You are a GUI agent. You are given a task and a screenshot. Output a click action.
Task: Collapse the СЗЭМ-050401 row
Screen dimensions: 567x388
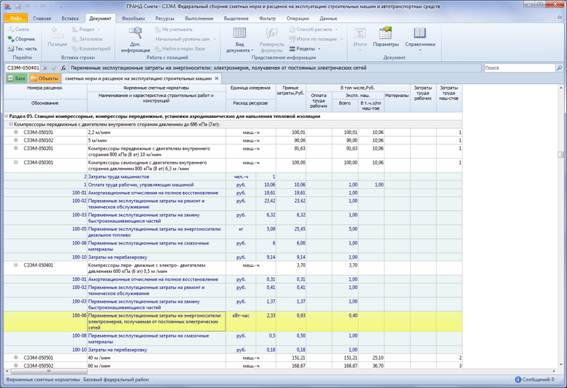pyautogui.click(x=16, y=265)
